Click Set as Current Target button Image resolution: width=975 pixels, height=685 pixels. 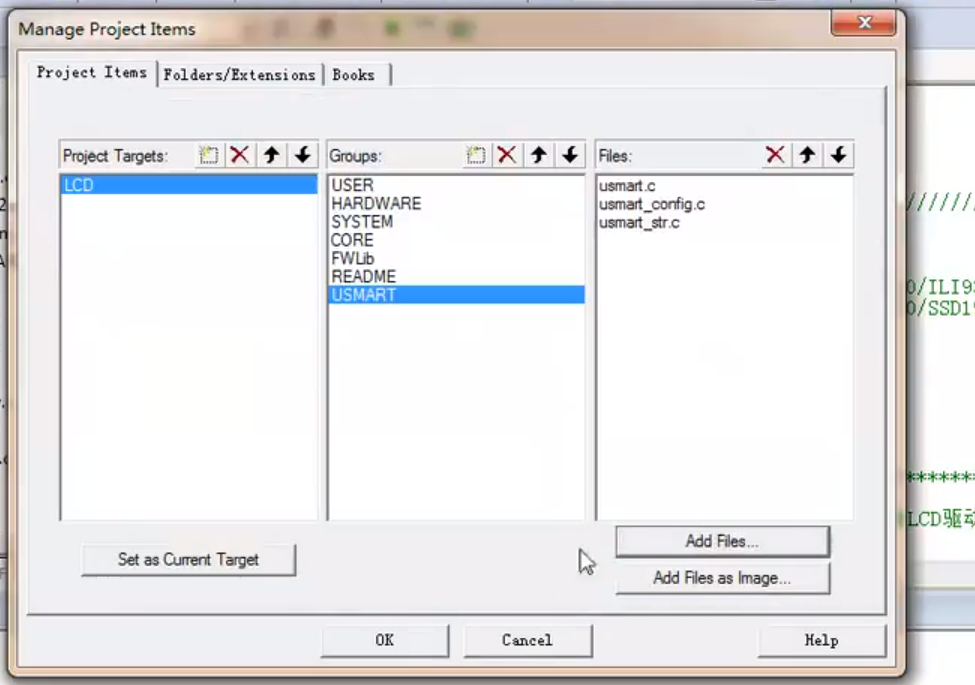point(188,559)
